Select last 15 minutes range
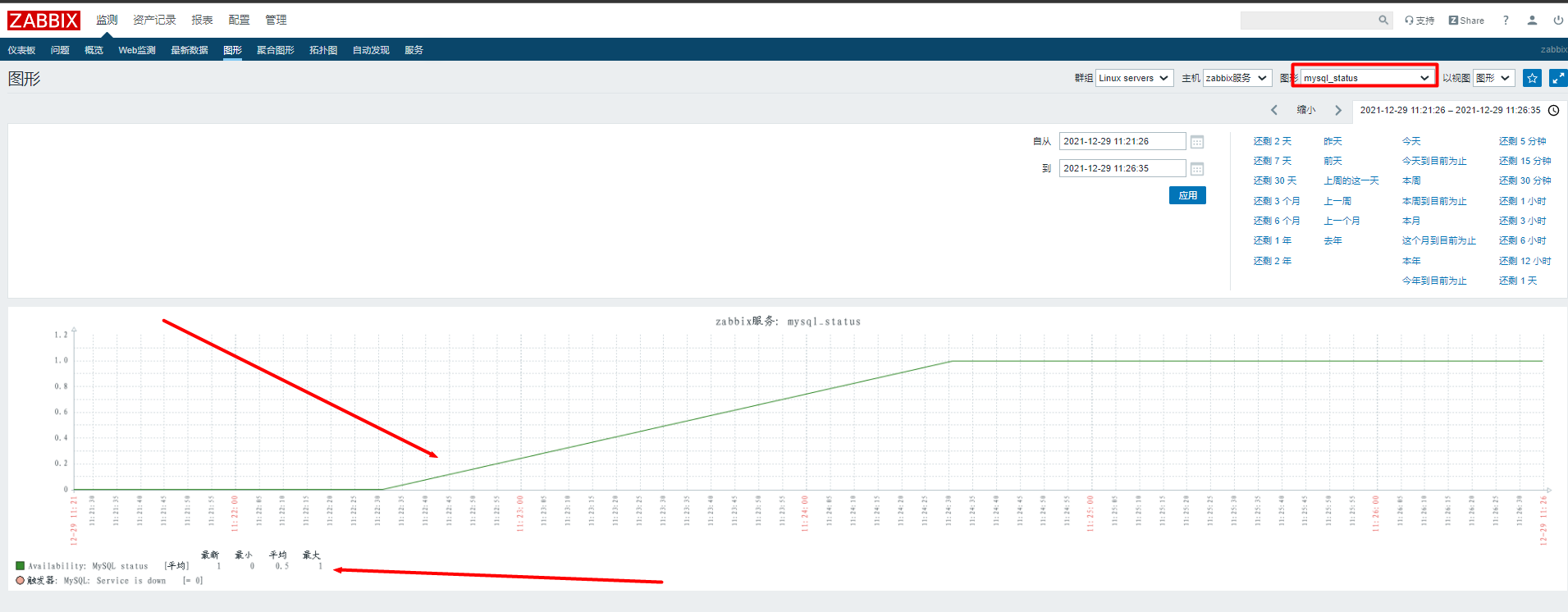The height and width of the screenshot is (612, 1568). coord(1525,161)
